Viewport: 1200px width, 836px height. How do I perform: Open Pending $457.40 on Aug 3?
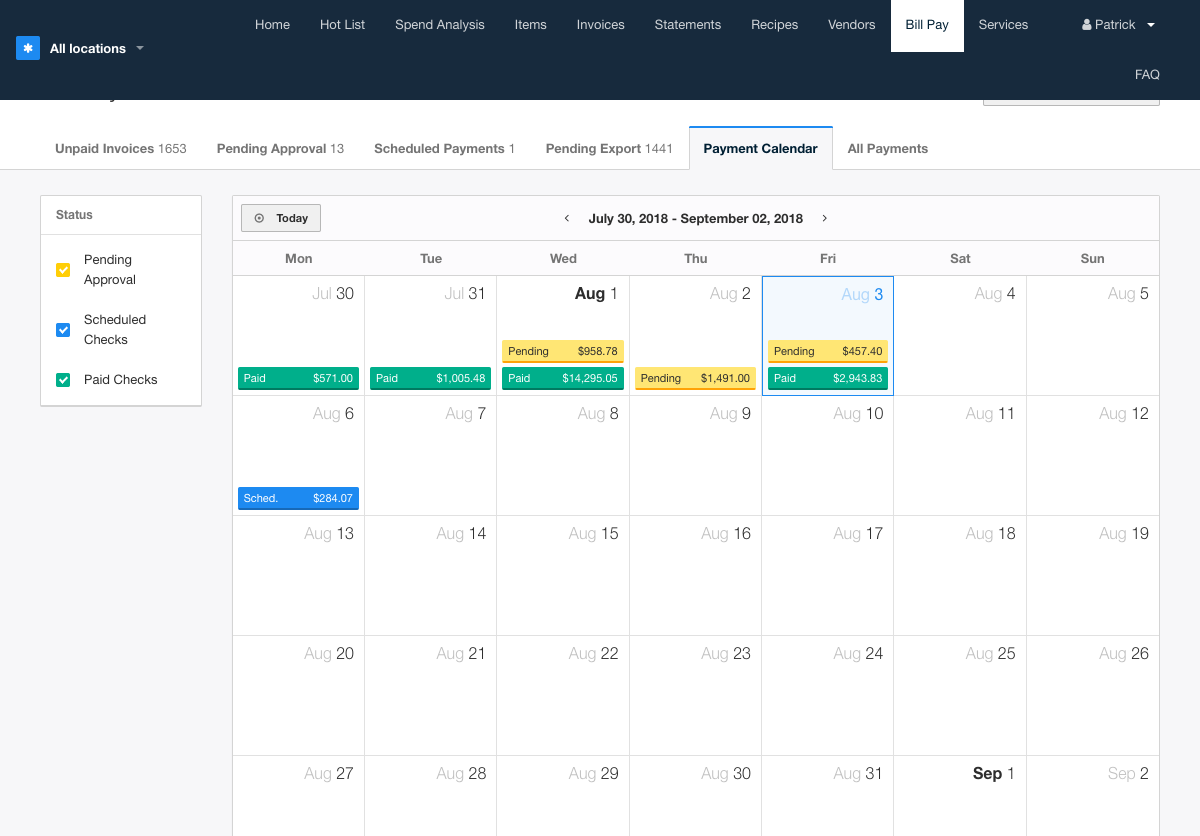tap(828, 351)
